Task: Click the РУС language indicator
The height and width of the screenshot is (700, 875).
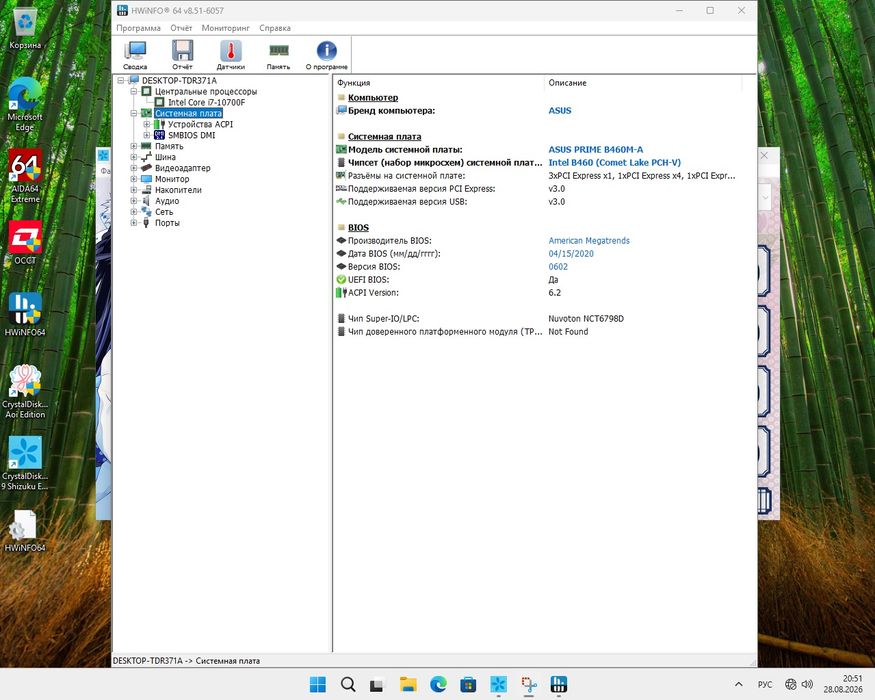Action: 765,684
